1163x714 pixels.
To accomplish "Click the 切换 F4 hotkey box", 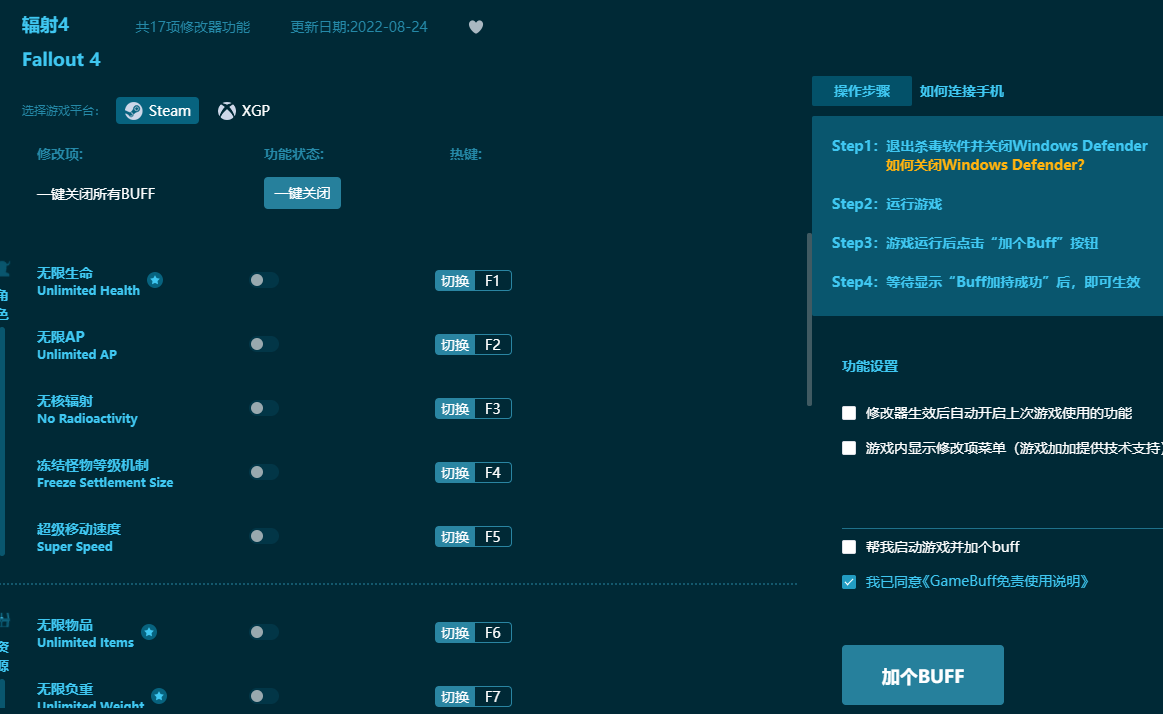I will click(x=473, y=472).
